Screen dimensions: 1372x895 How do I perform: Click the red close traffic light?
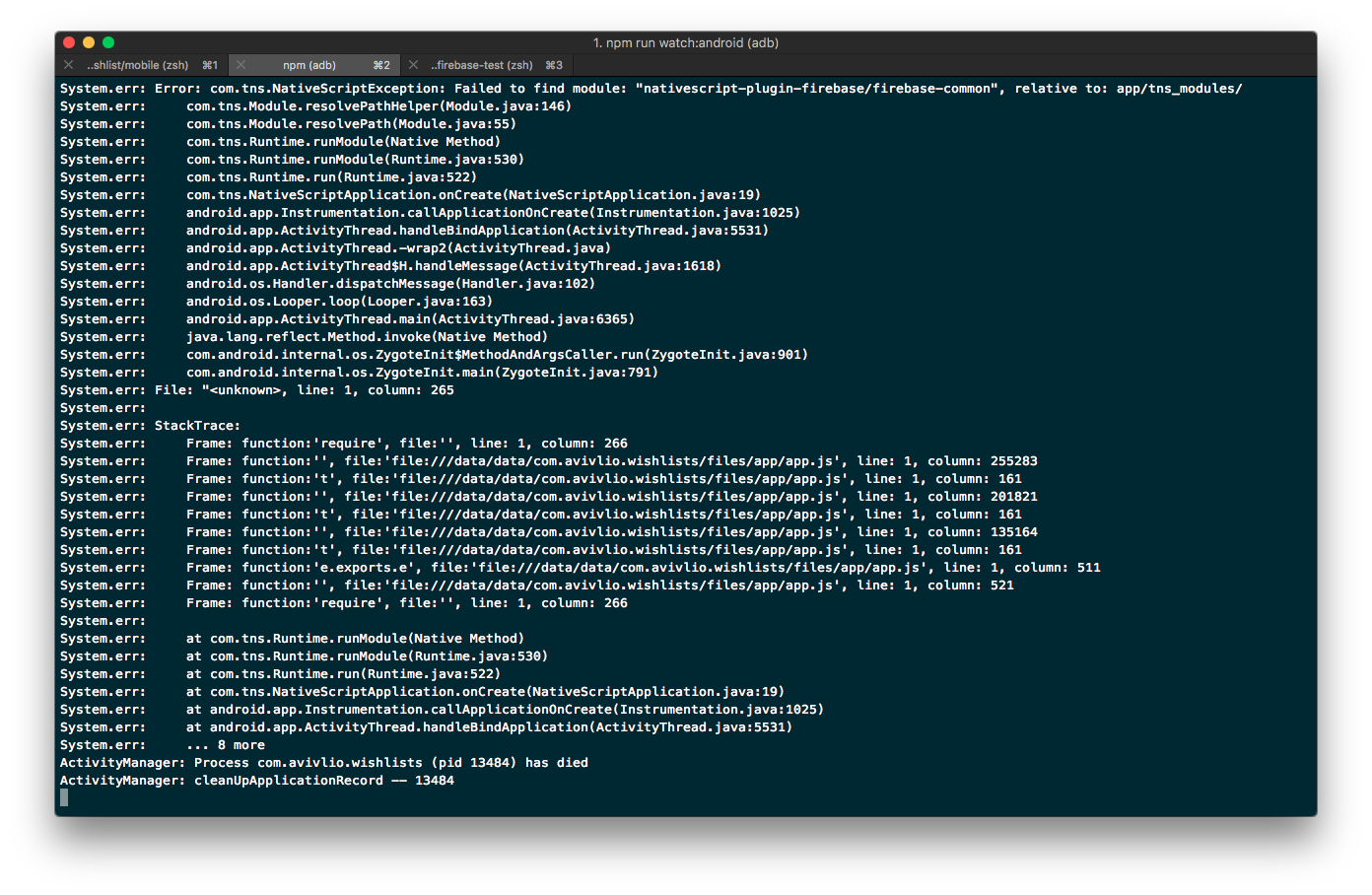(x=68, y=42)
